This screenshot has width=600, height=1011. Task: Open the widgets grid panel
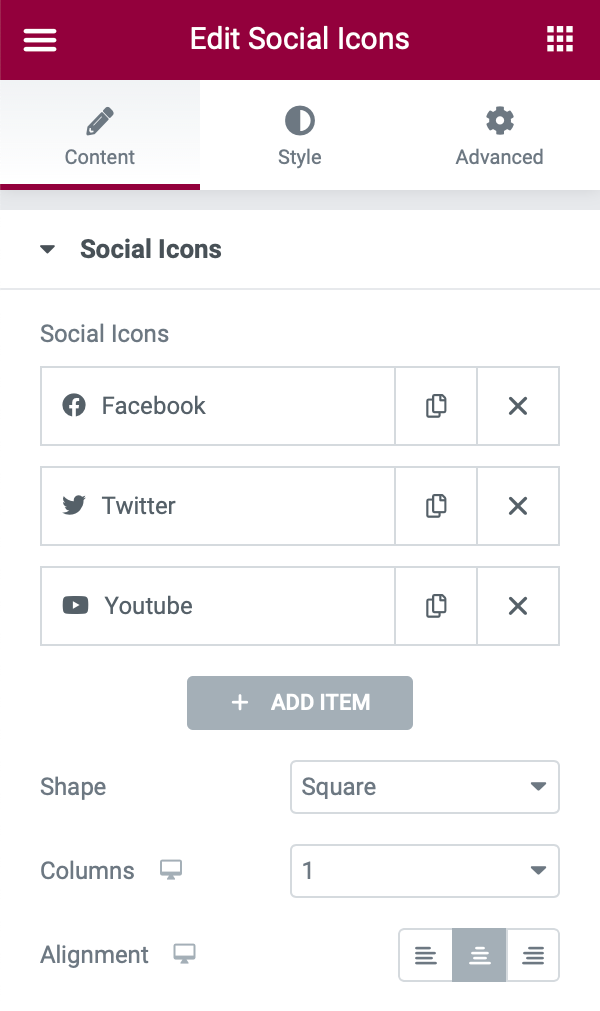click(560, 40)
